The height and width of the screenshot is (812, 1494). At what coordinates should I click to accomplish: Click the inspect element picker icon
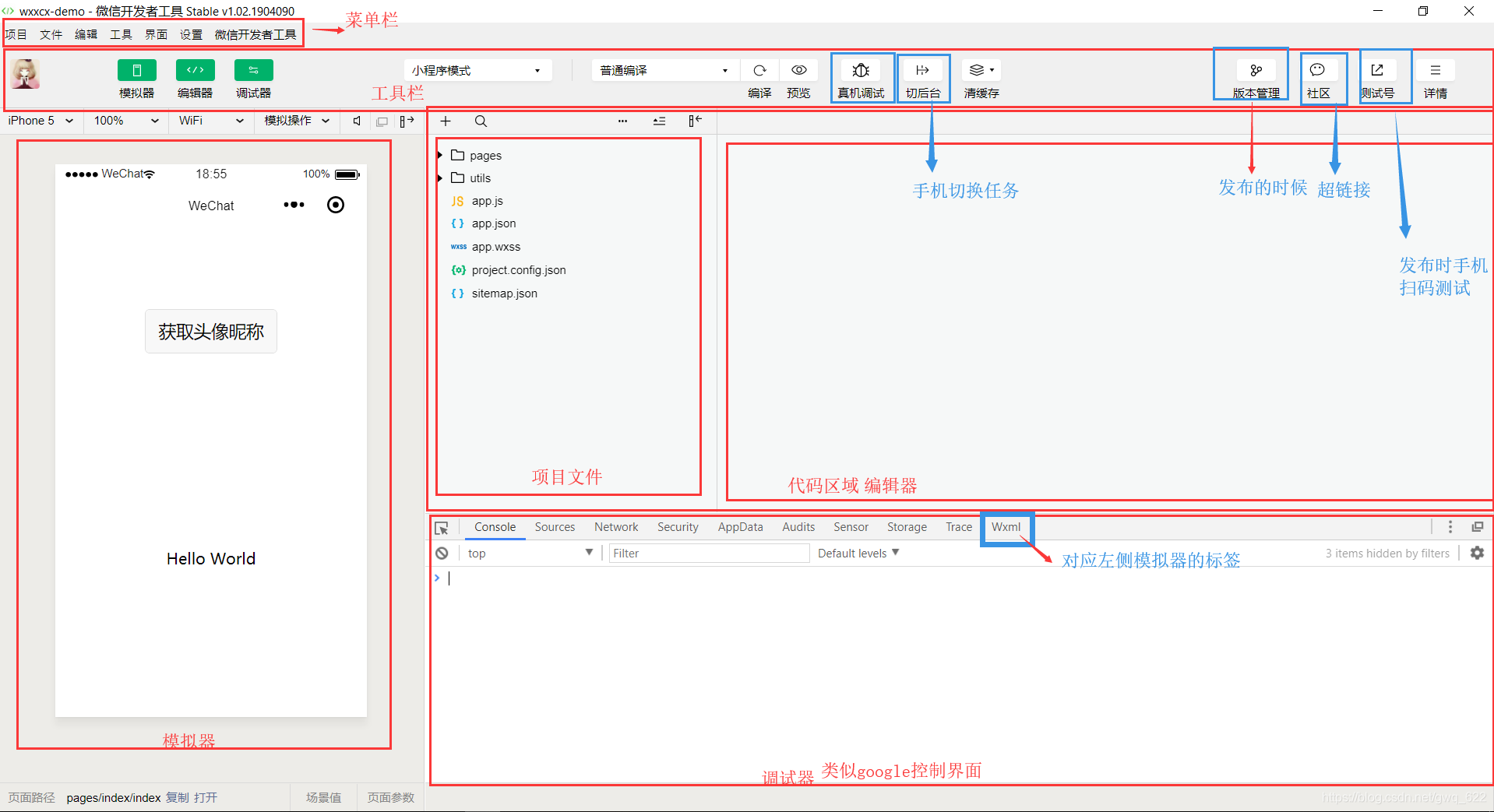coord(442,528)
